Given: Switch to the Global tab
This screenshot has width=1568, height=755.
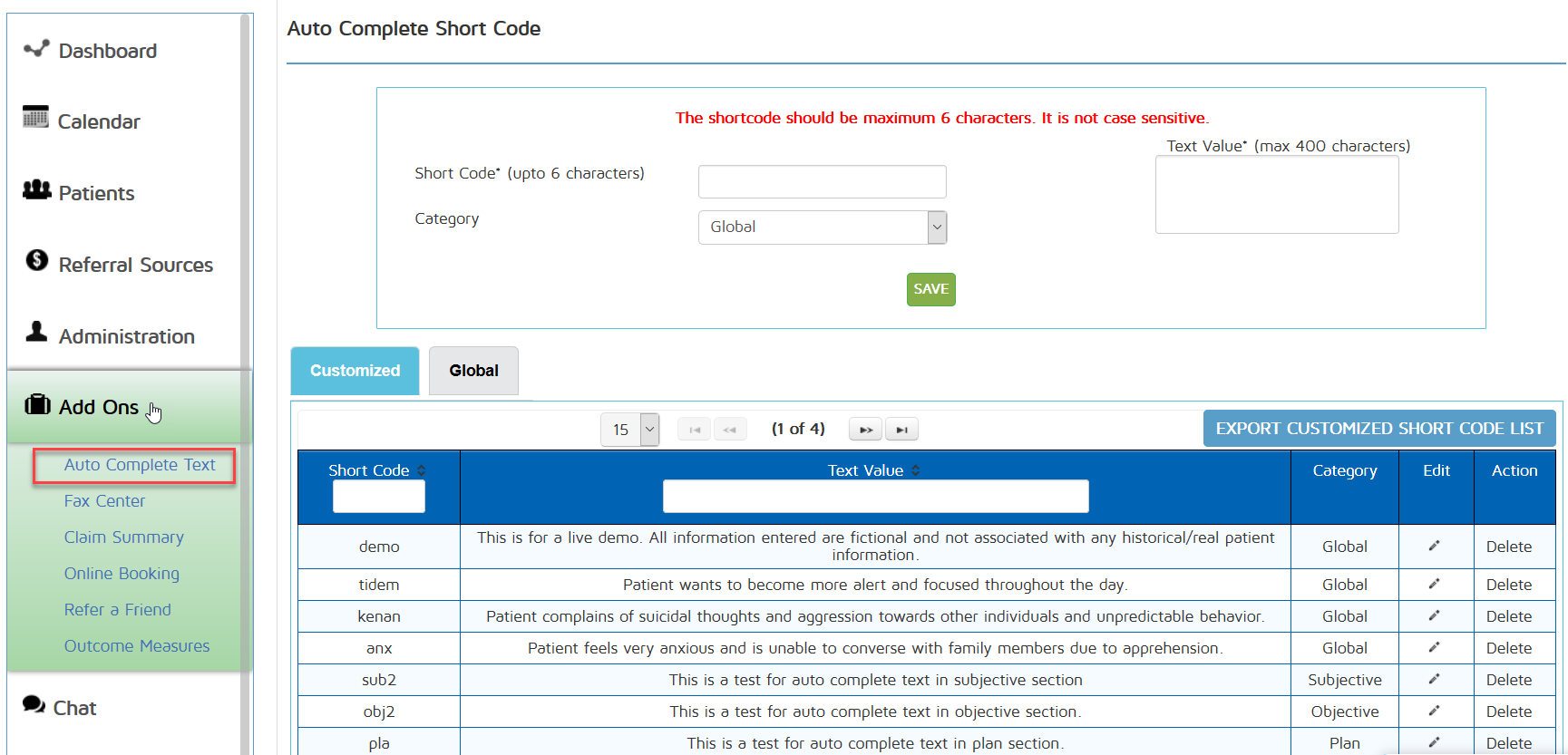Looking at the screenshot, I should (473, 371).
